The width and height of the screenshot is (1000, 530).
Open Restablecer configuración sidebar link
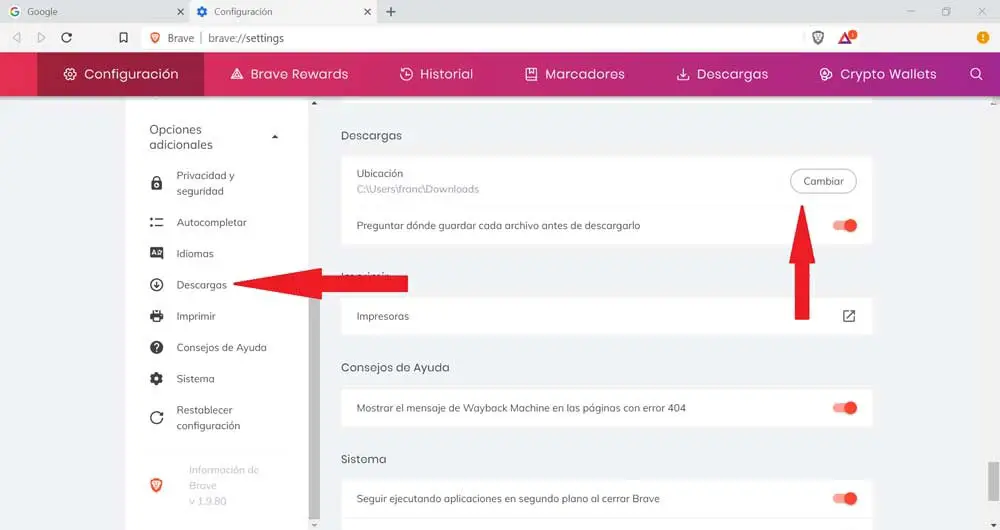208,418
